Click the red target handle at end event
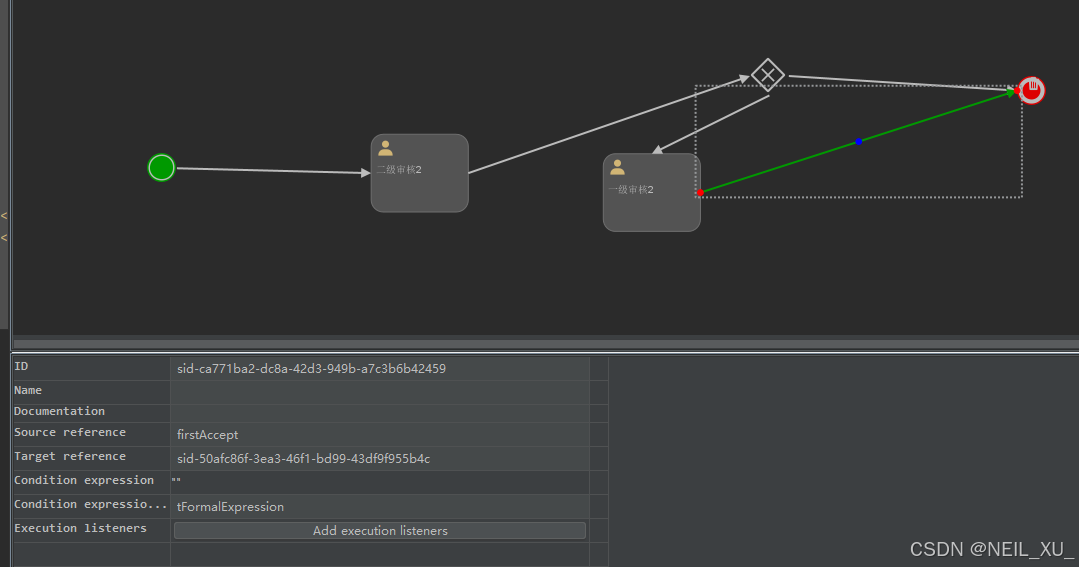 [x=1017, y=90]
